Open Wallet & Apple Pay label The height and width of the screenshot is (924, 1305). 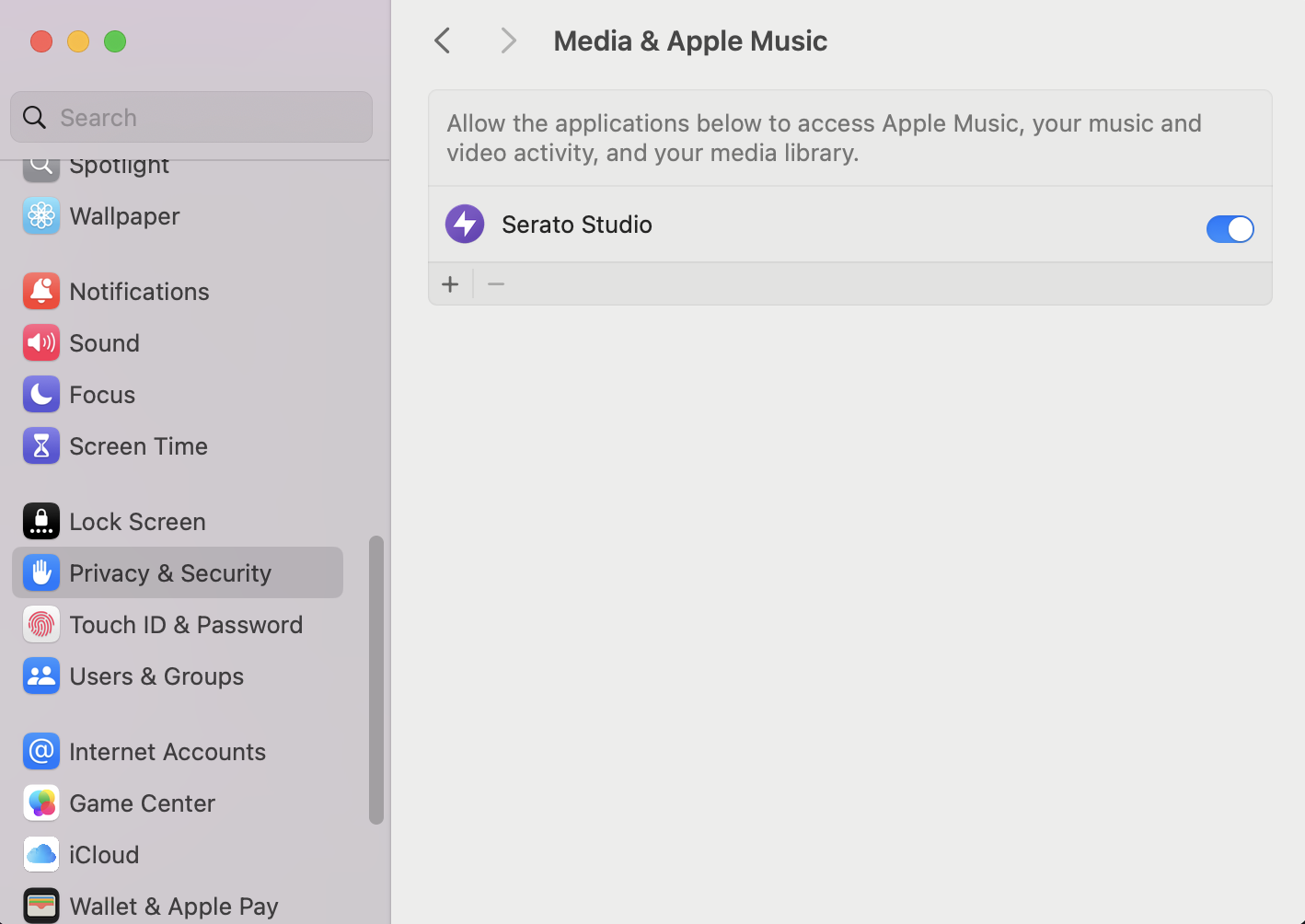(x=174, y=907)
